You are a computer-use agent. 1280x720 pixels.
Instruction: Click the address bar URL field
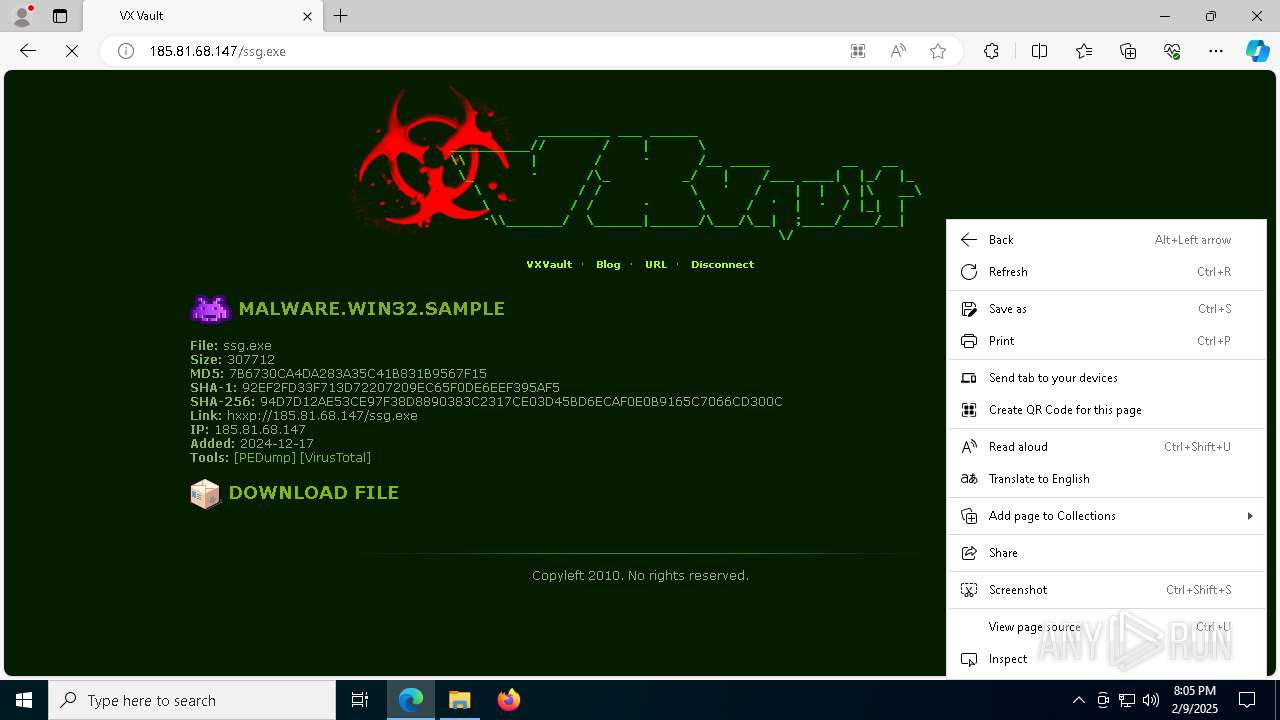[490, 51]
